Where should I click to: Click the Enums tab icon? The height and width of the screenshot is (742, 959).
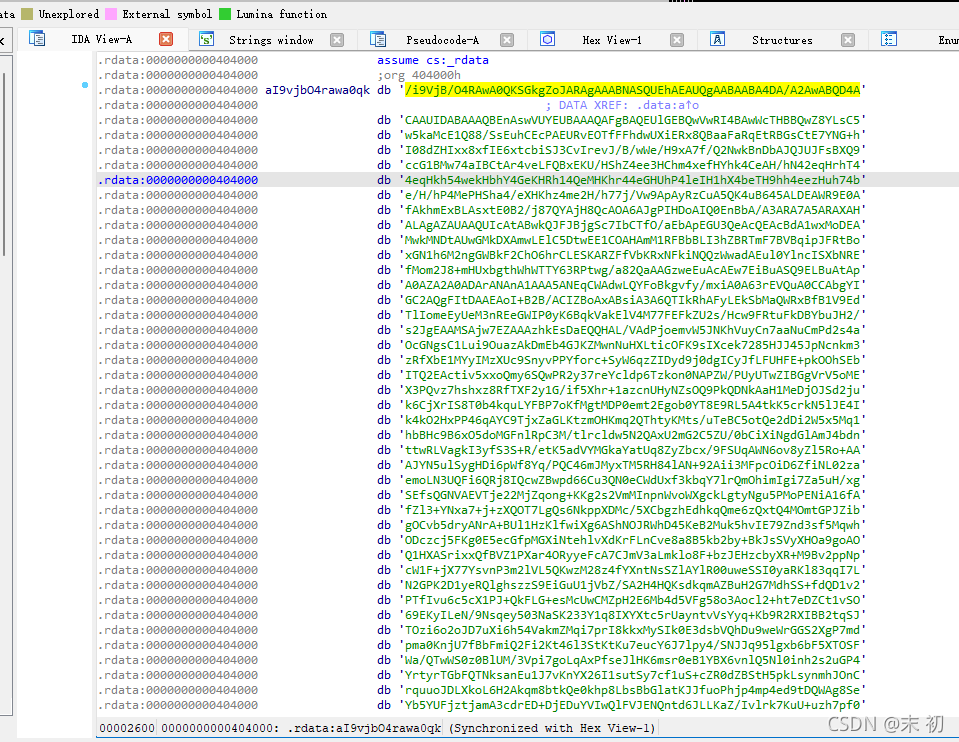point(889,39)
